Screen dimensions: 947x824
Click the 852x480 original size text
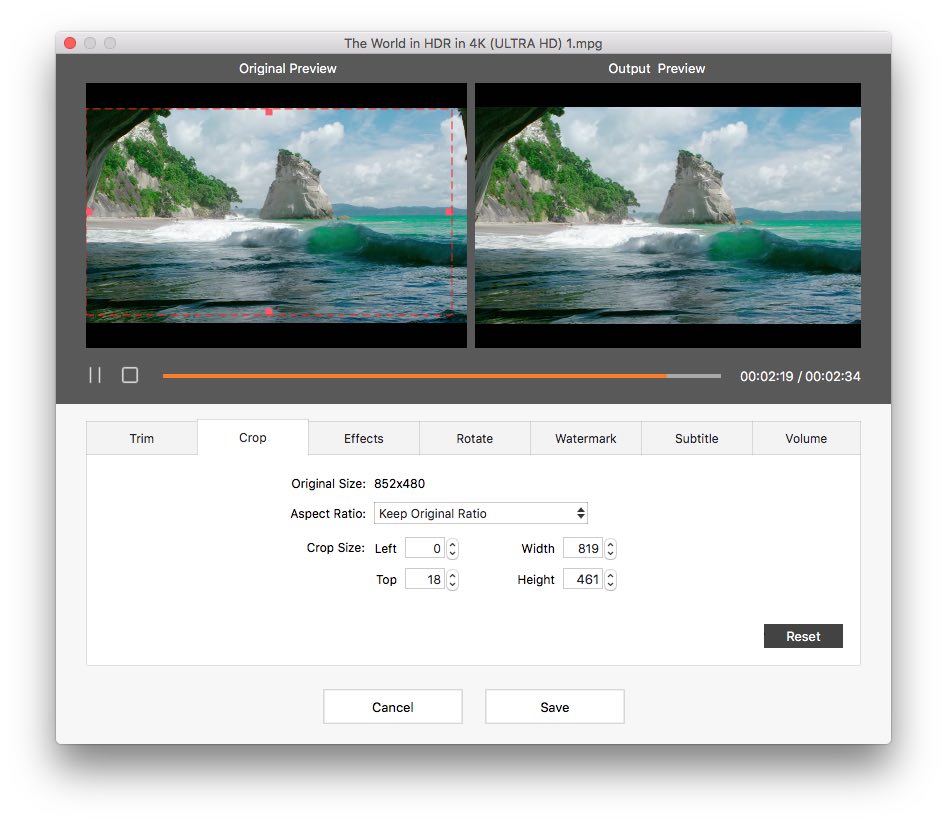click(x=399, y=483)
